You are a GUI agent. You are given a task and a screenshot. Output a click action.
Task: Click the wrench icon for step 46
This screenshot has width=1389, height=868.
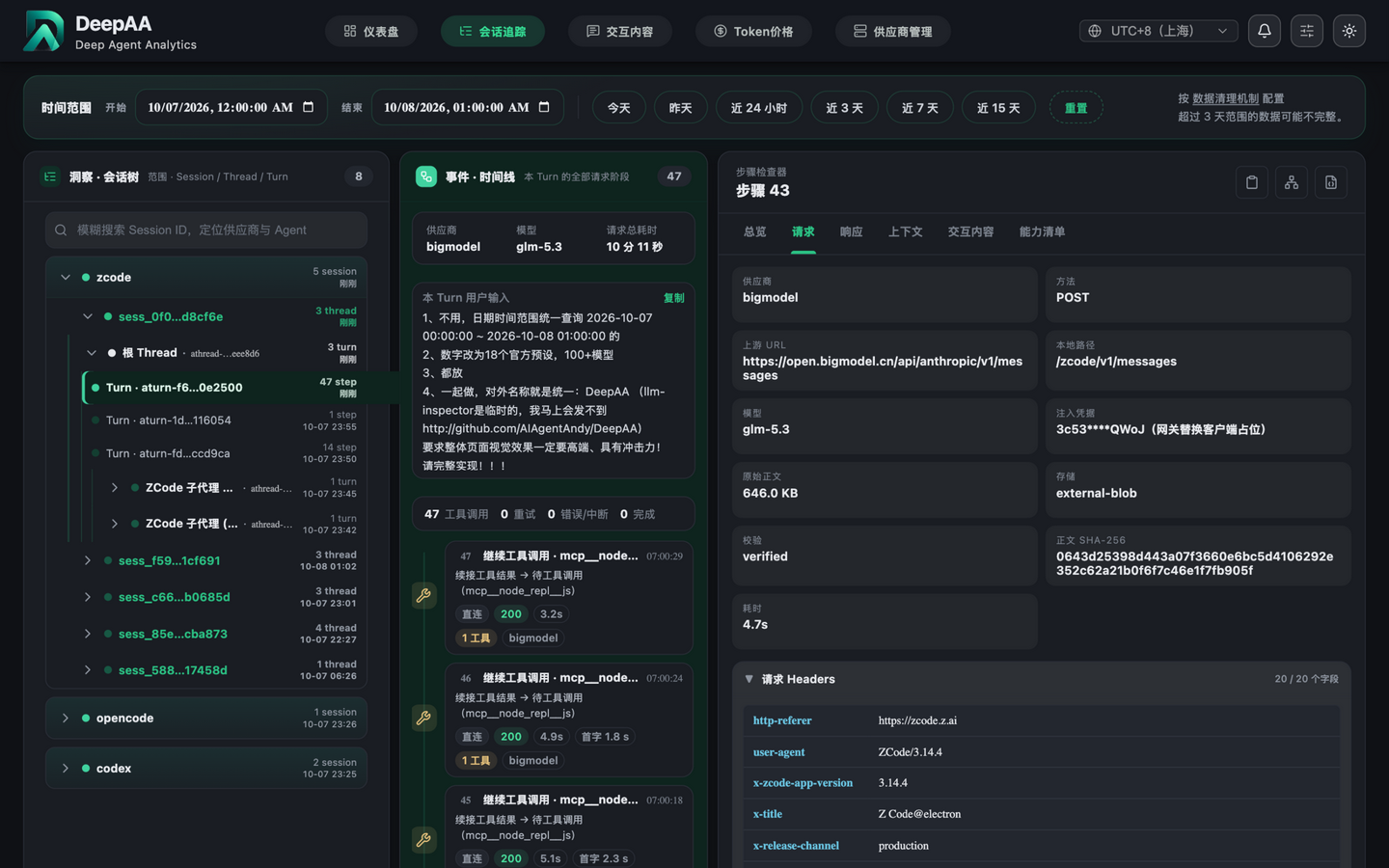pyautogui.click(x=423, y=718)
